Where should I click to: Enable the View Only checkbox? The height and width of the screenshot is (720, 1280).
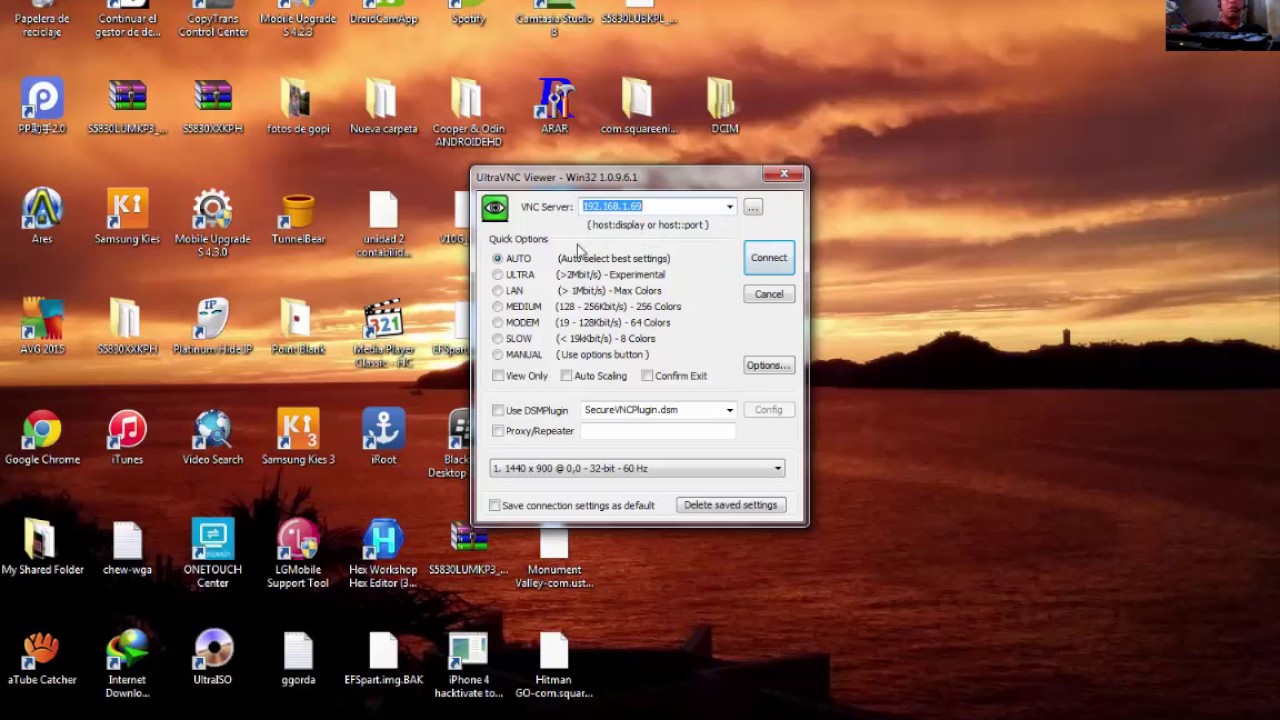pyautogui.click(x=498, y=376)
